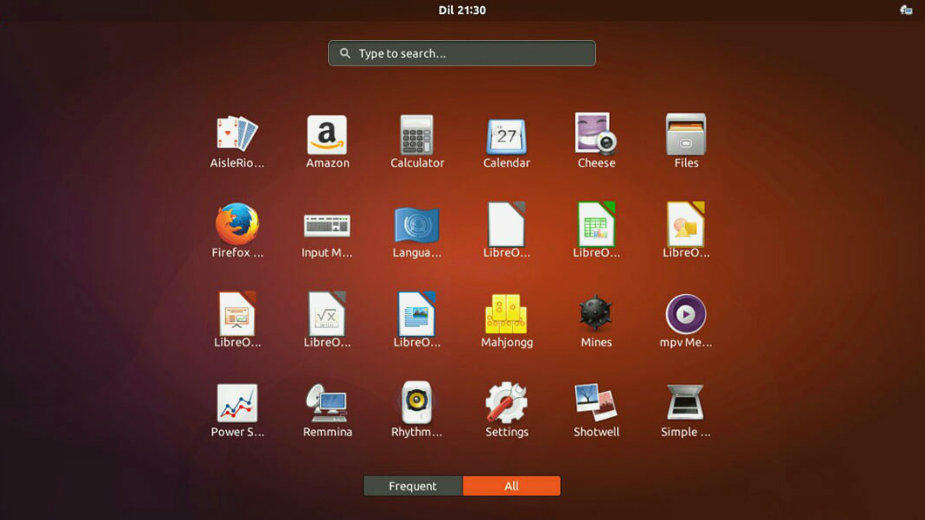Launch the Cheese webcam app

596,133
